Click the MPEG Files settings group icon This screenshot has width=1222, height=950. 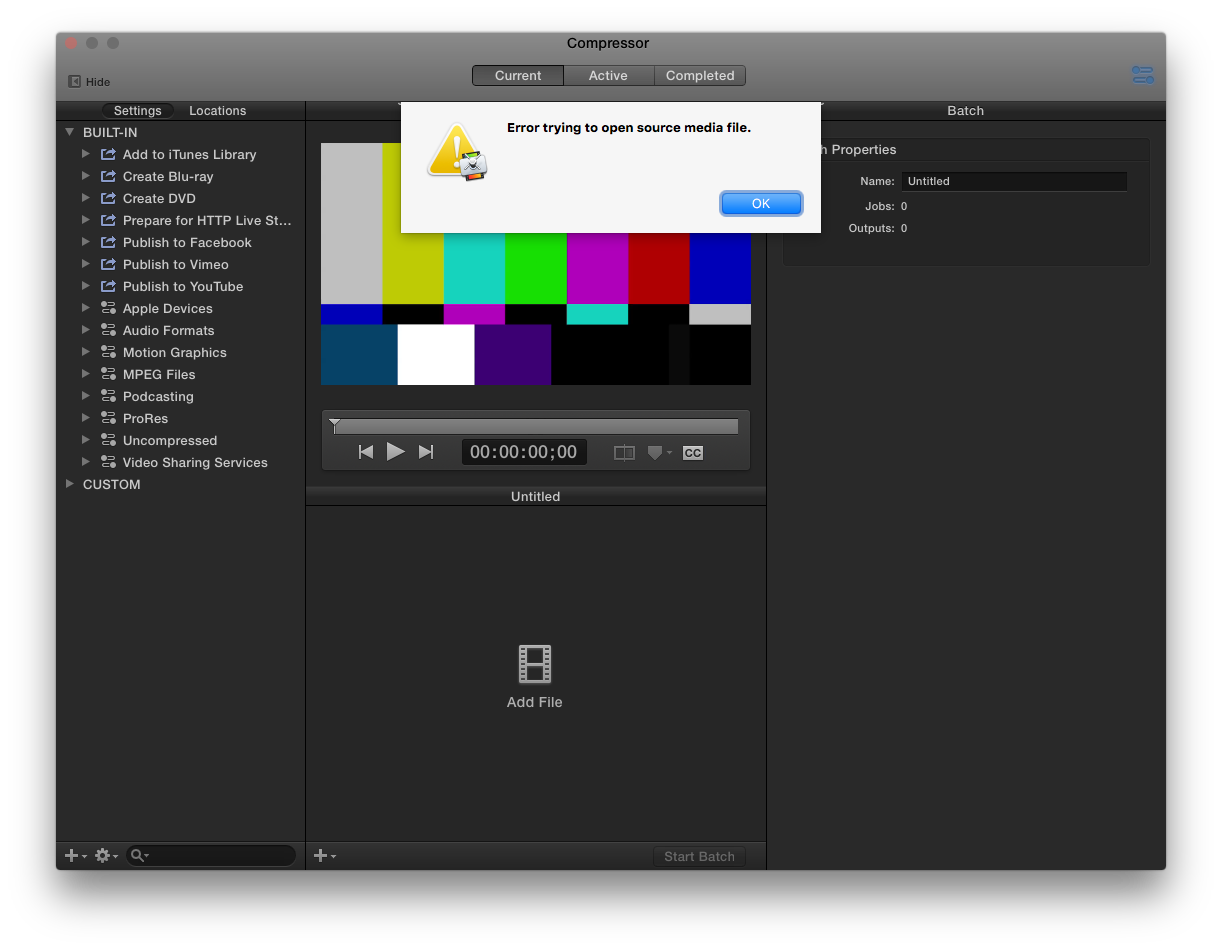109,374
